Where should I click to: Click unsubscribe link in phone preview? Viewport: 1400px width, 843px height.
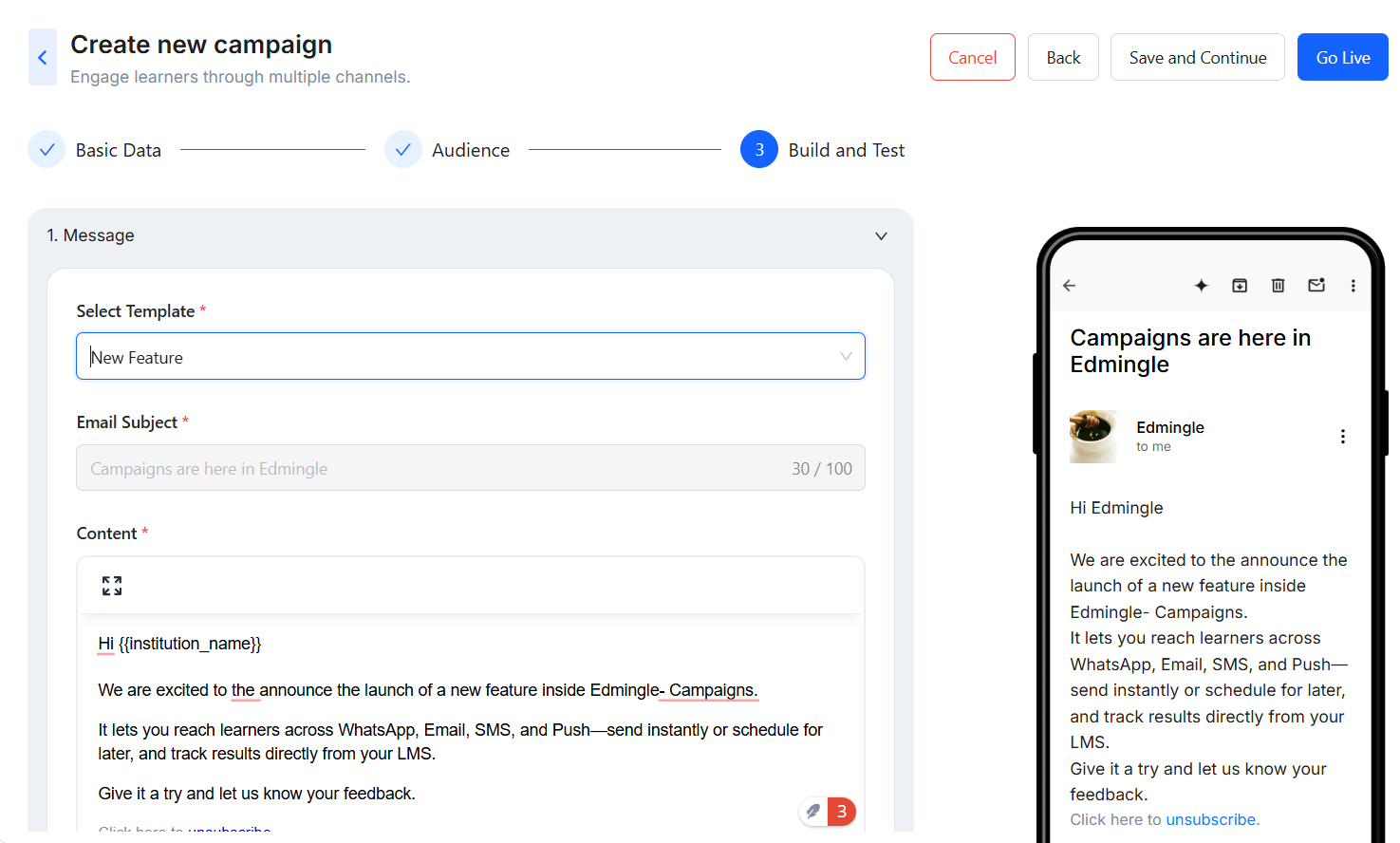tap(1212, 819)
